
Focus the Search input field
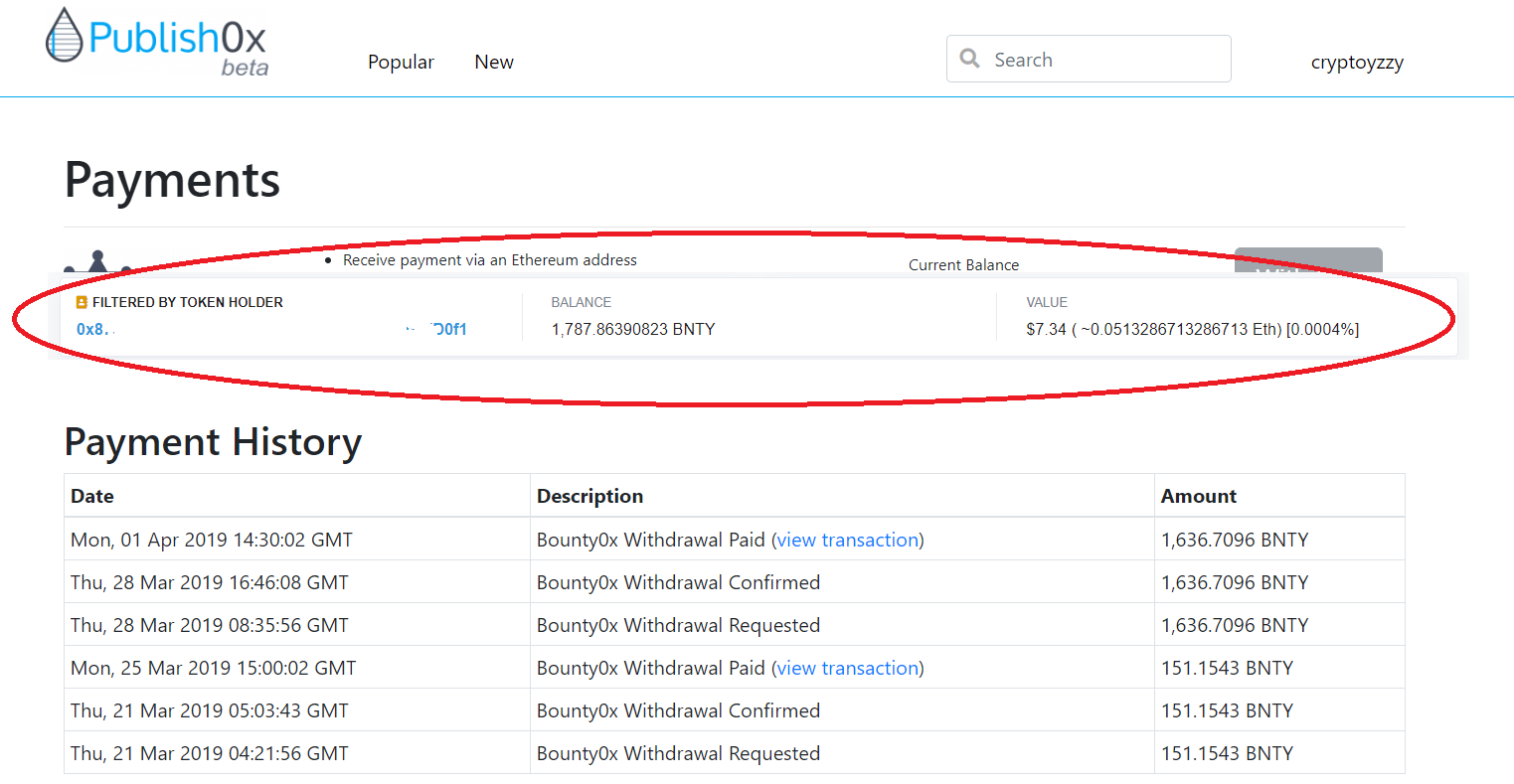[x=1089, y=59]
